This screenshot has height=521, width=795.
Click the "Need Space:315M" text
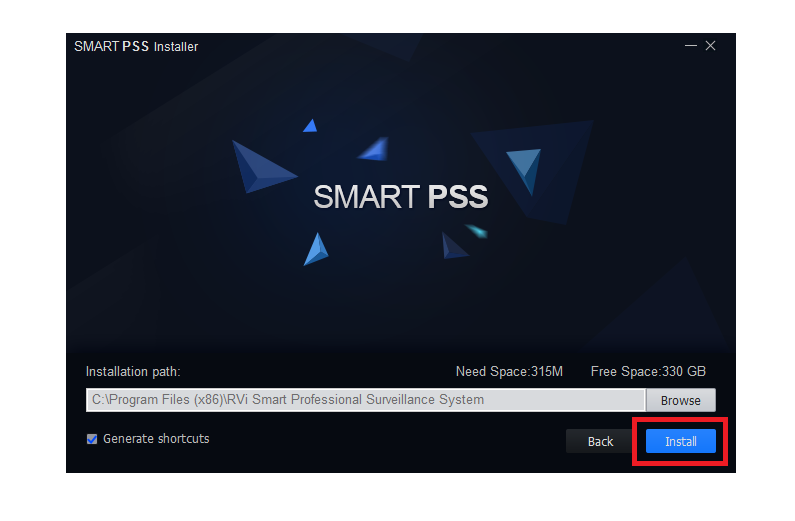point(509,371)
